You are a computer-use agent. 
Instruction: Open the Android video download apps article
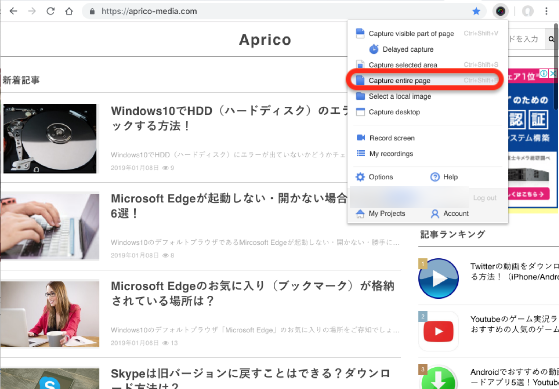[x=514, y=377]
